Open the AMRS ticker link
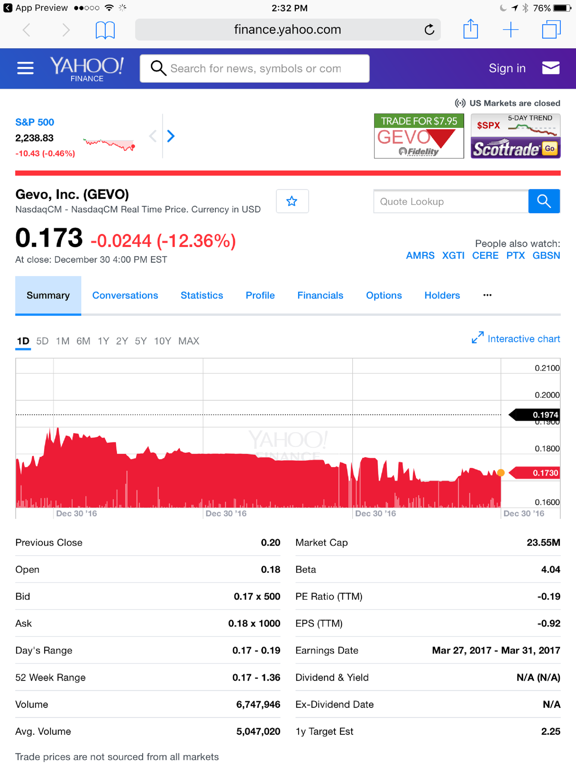This screenshot has height=768, width=576. [420, 256]
